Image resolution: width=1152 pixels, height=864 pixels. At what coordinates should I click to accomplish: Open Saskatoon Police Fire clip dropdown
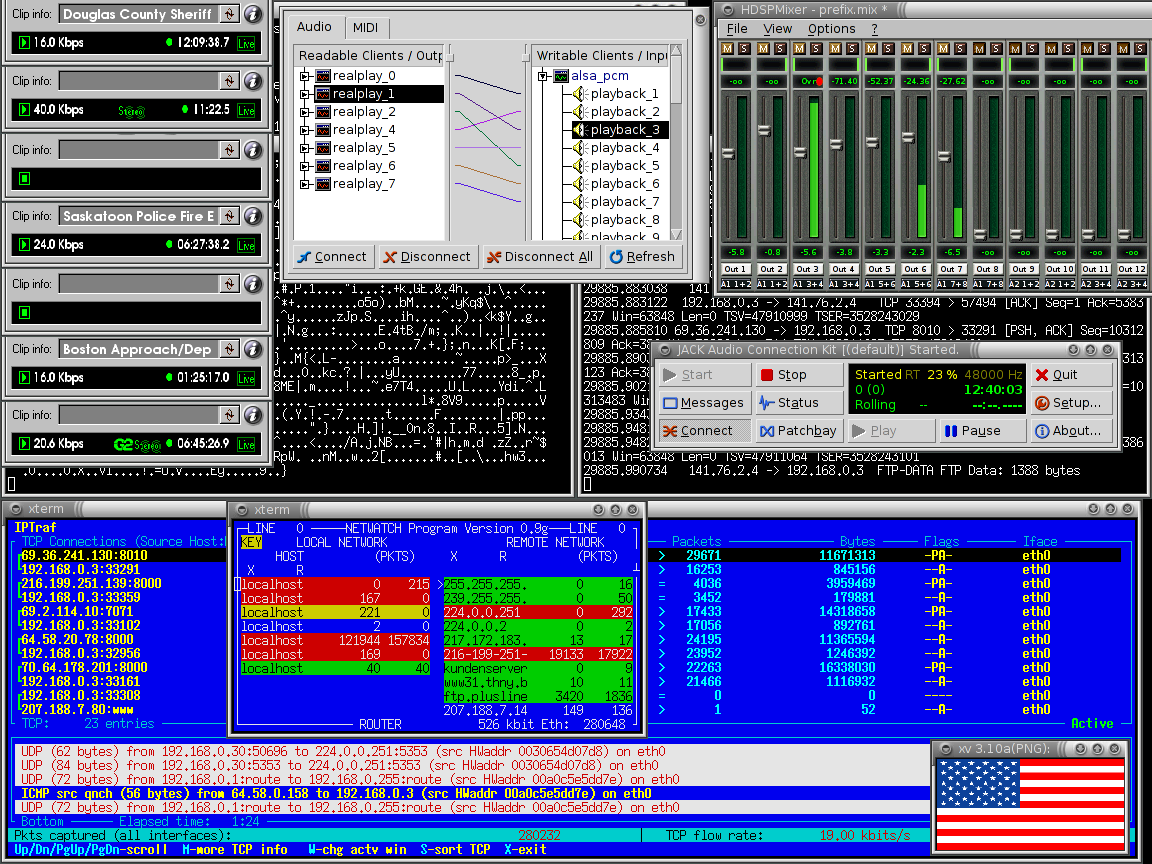[229, 216]
